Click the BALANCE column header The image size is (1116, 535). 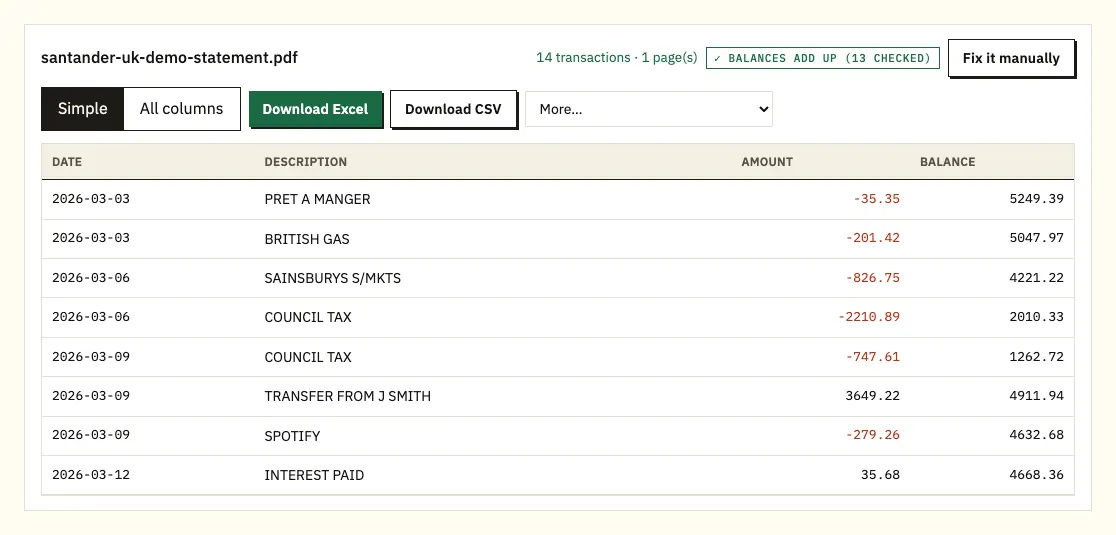point(947,162)
